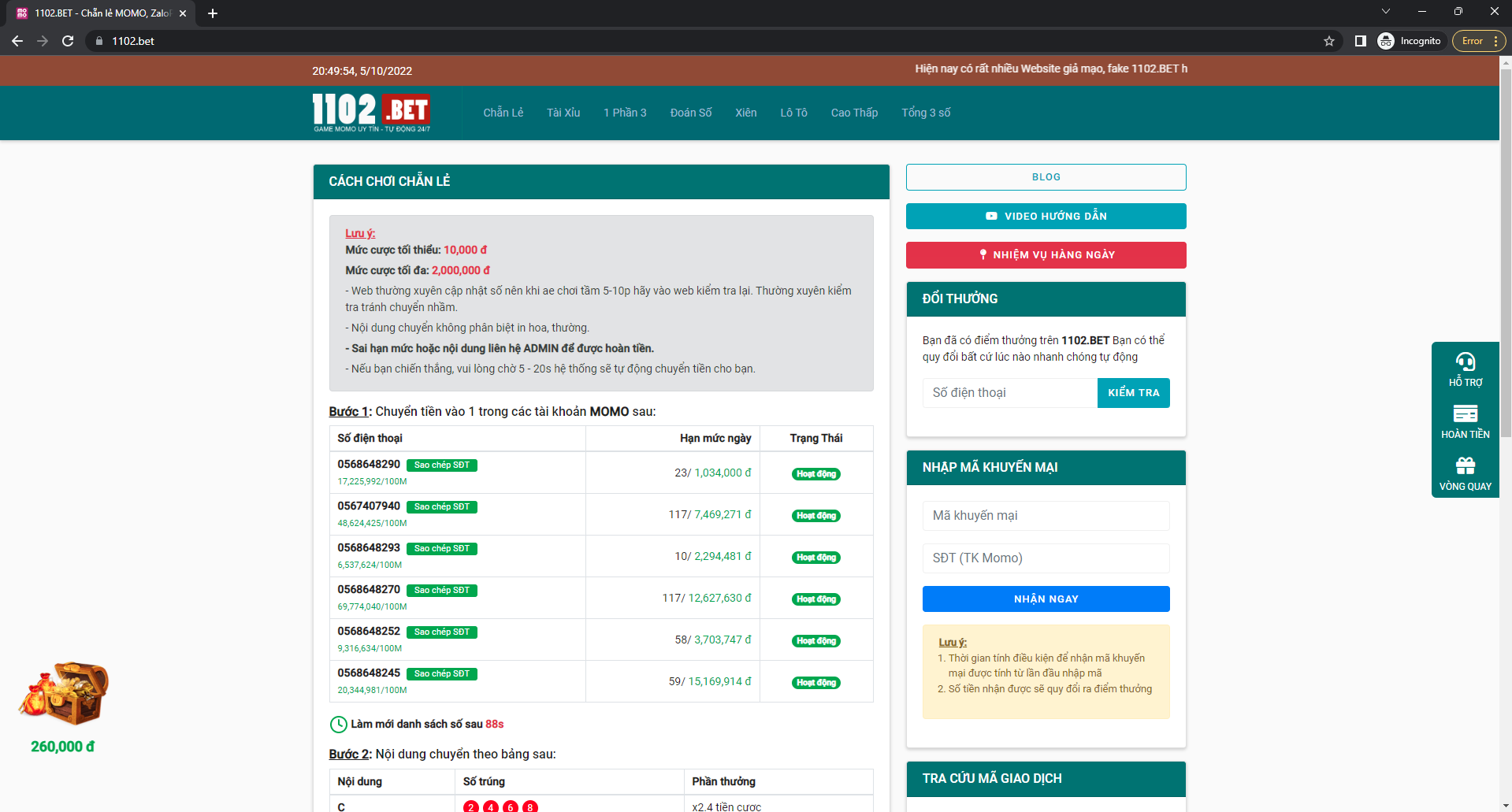Select the Đoán Số menu item
This screenshot has height=812, width=1512.
click(x=691, y=113)
